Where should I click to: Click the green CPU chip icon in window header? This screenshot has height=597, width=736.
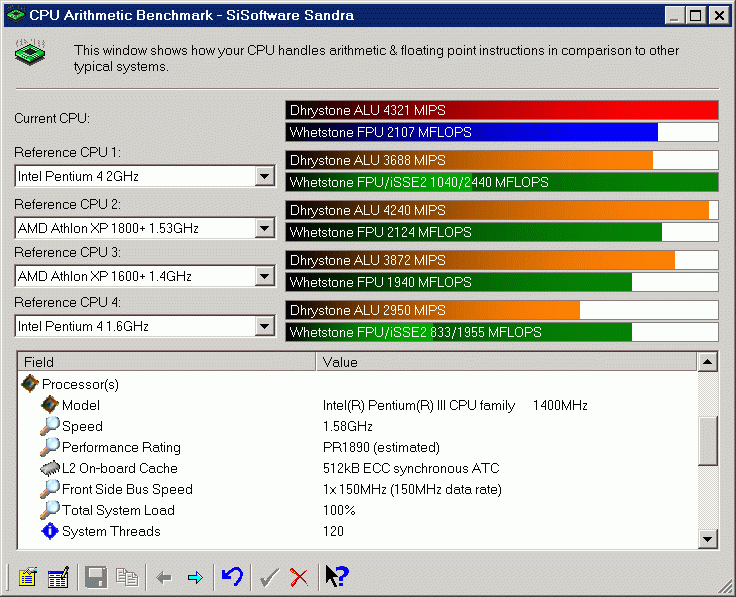[x=30, y=52]
